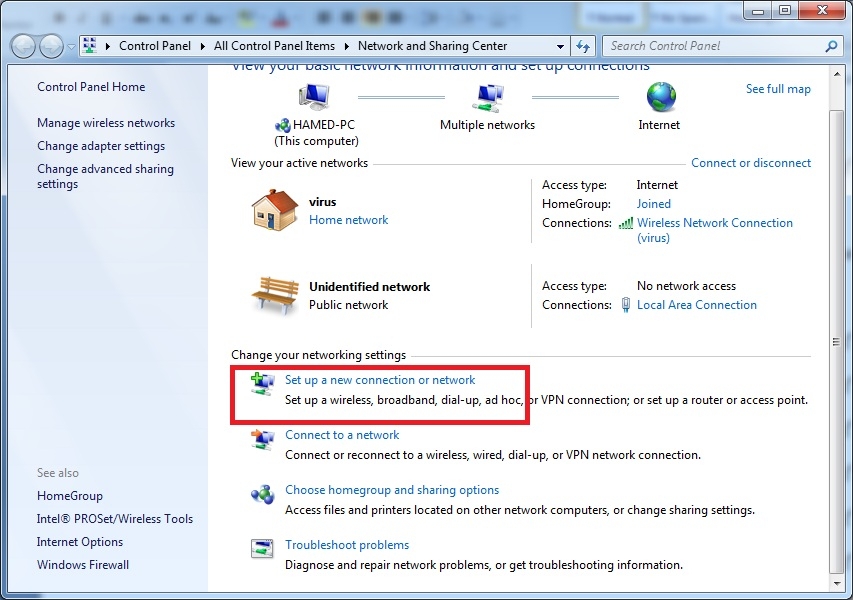This screenshot has width=853, height=600.
Task: Click the Multiple networks icon
Action: coord(488,97)
